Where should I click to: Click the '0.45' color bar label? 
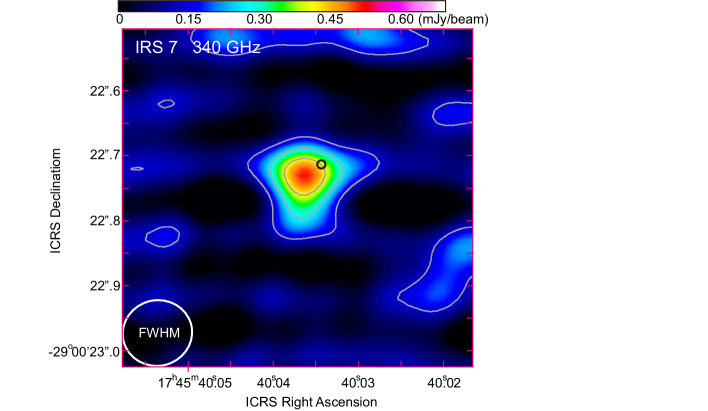(330, 19)
